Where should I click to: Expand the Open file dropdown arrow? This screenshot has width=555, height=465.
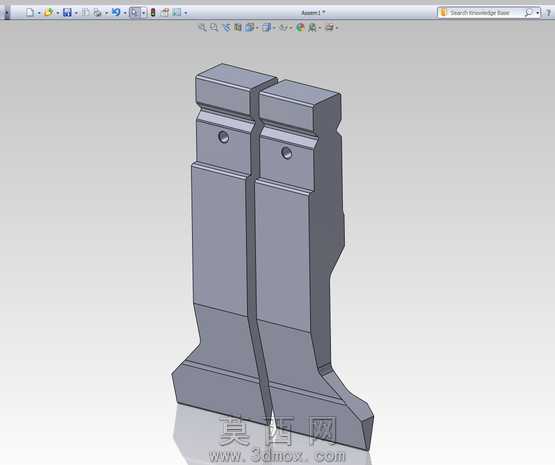pos(58,13)
